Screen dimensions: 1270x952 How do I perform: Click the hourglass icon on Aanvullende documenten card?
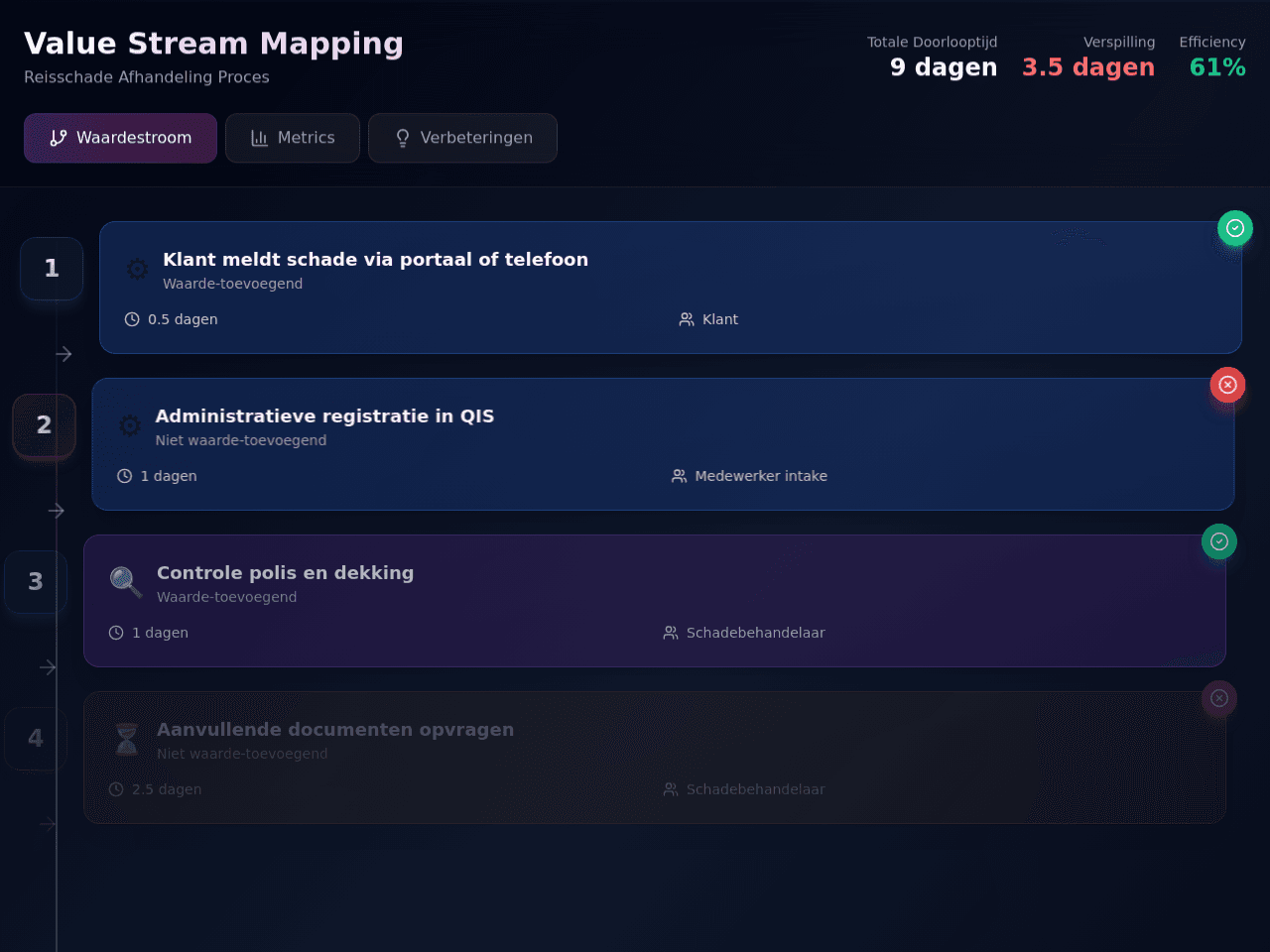tap(126, 739)
